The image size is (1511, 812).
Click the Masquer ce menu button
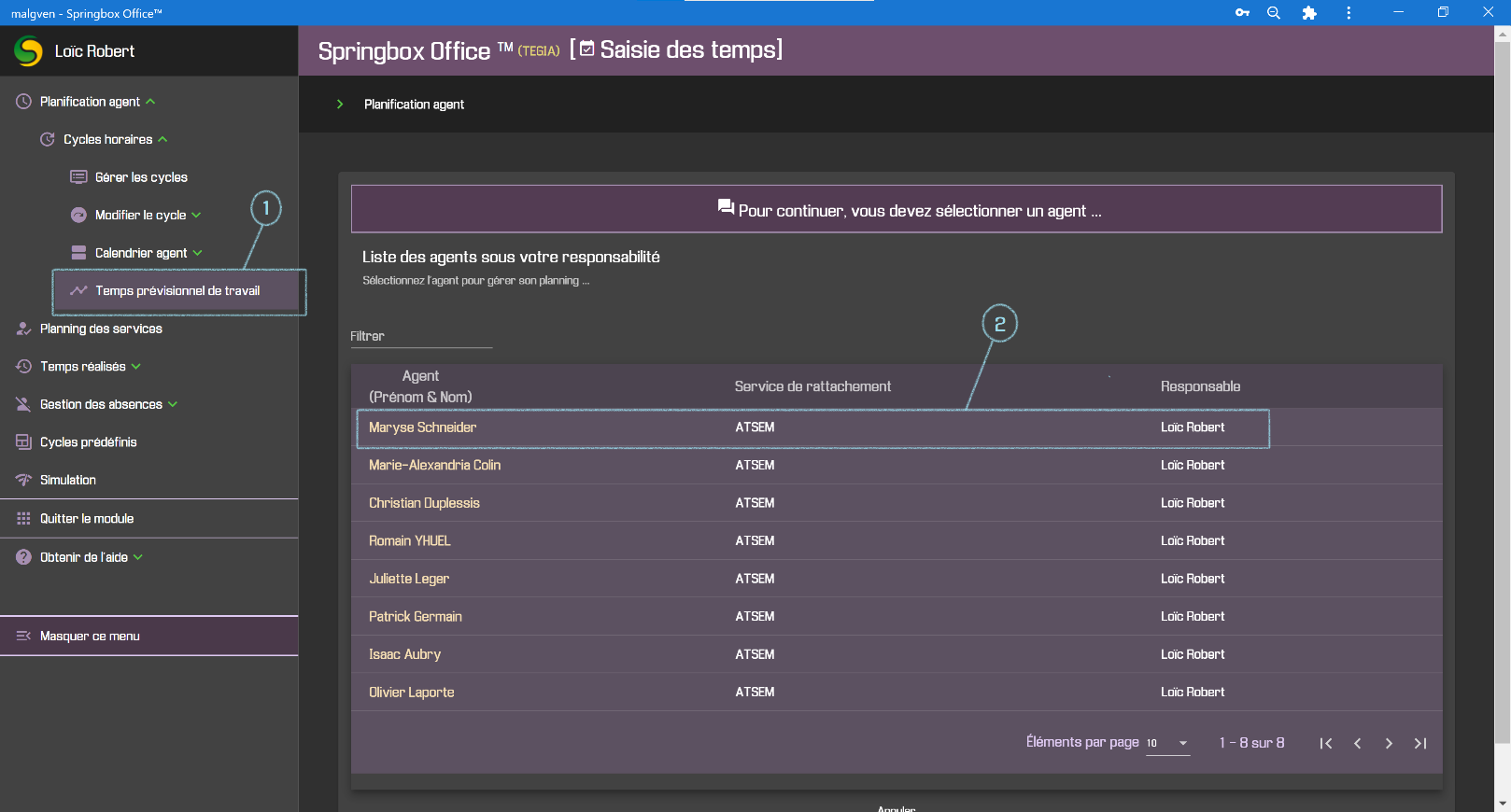click(x=149, y=636)
